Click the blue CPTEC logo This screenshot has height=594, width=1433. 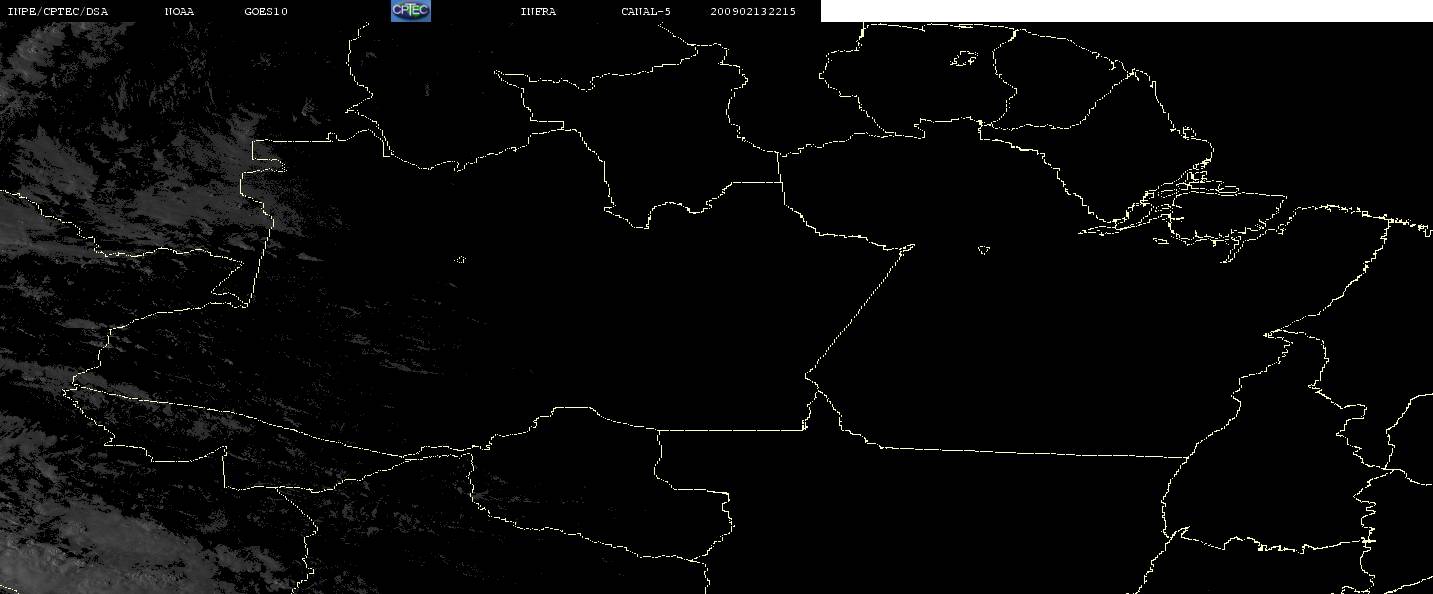410,10
